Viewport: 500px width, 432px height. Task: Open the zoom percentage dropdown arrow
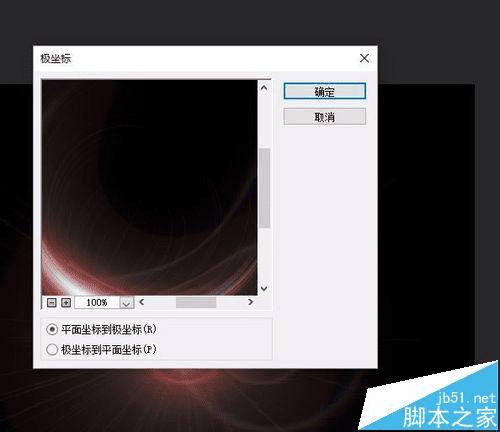(x=126, y=303)
